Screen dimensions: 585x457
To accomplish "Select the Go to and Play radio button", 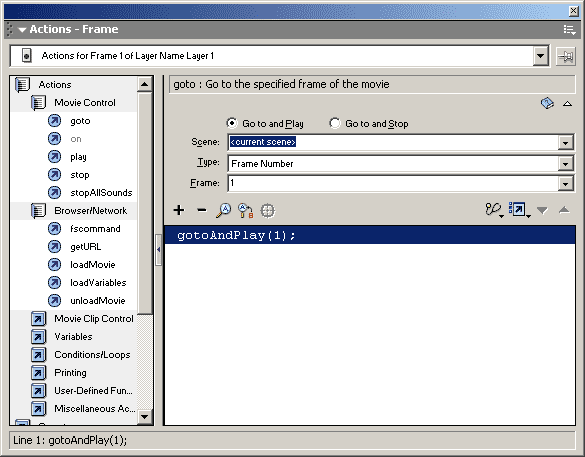I will [232, 123].
